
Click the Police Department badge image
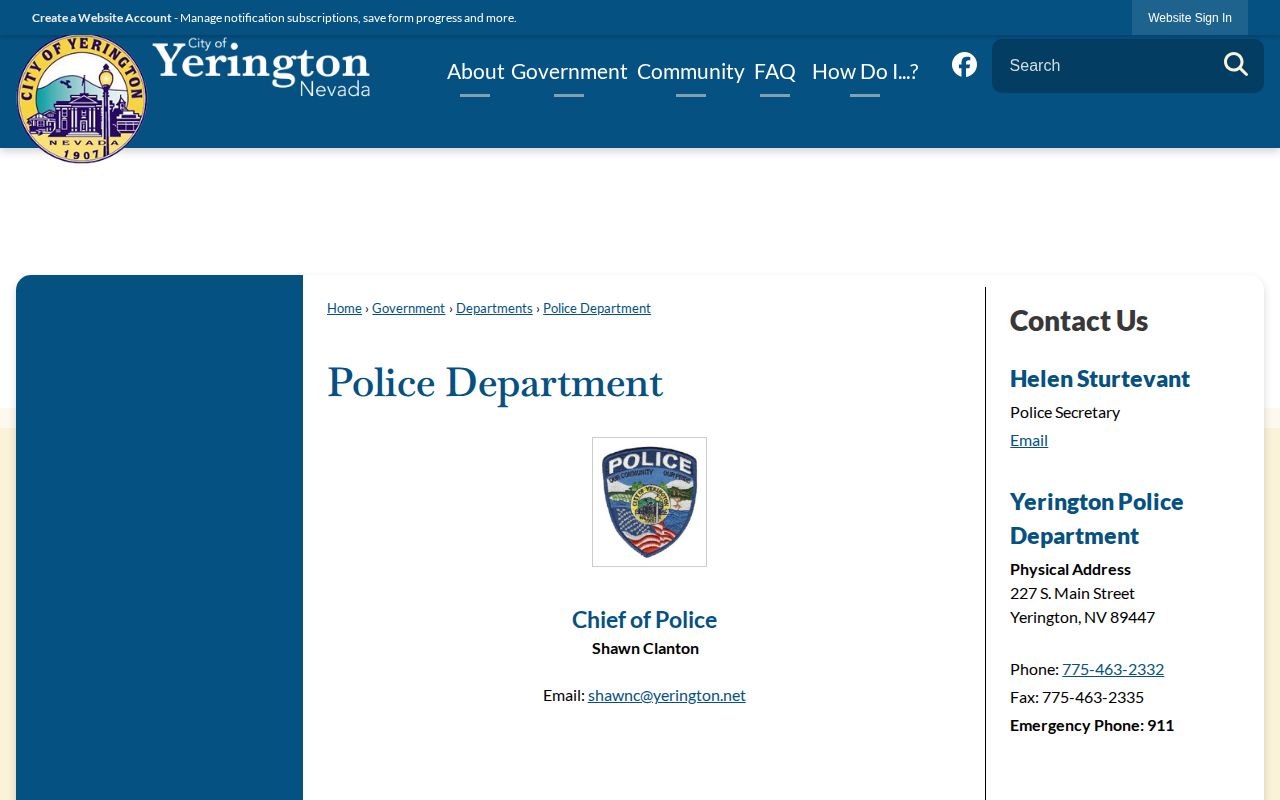[649, 502]
